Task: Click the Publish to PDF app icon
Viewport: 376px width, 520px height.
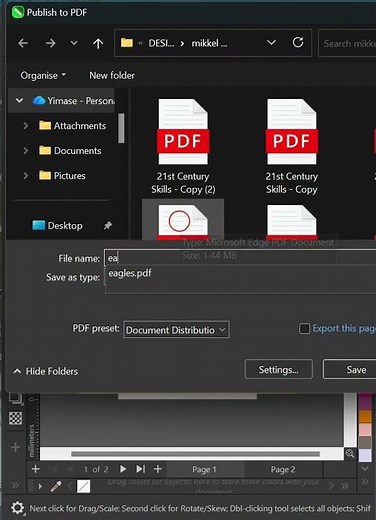Action: tap(17, 12)
